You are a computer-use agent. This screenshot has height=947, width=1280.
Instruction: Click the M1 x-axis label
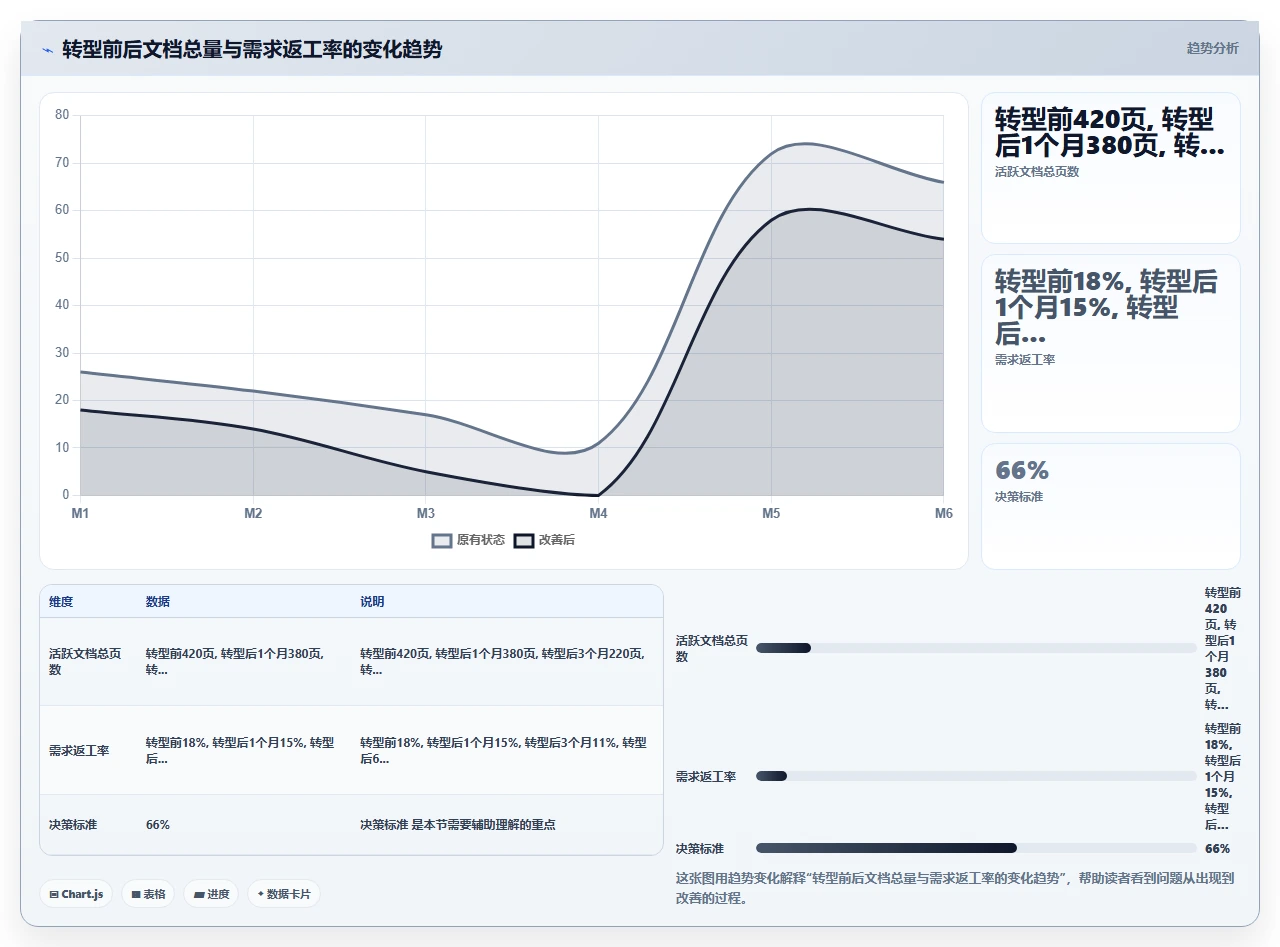80,513
